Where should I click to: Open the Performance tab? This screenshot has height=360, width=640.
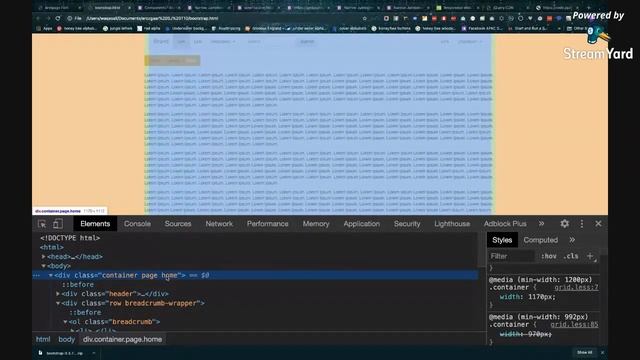[267, 224]
